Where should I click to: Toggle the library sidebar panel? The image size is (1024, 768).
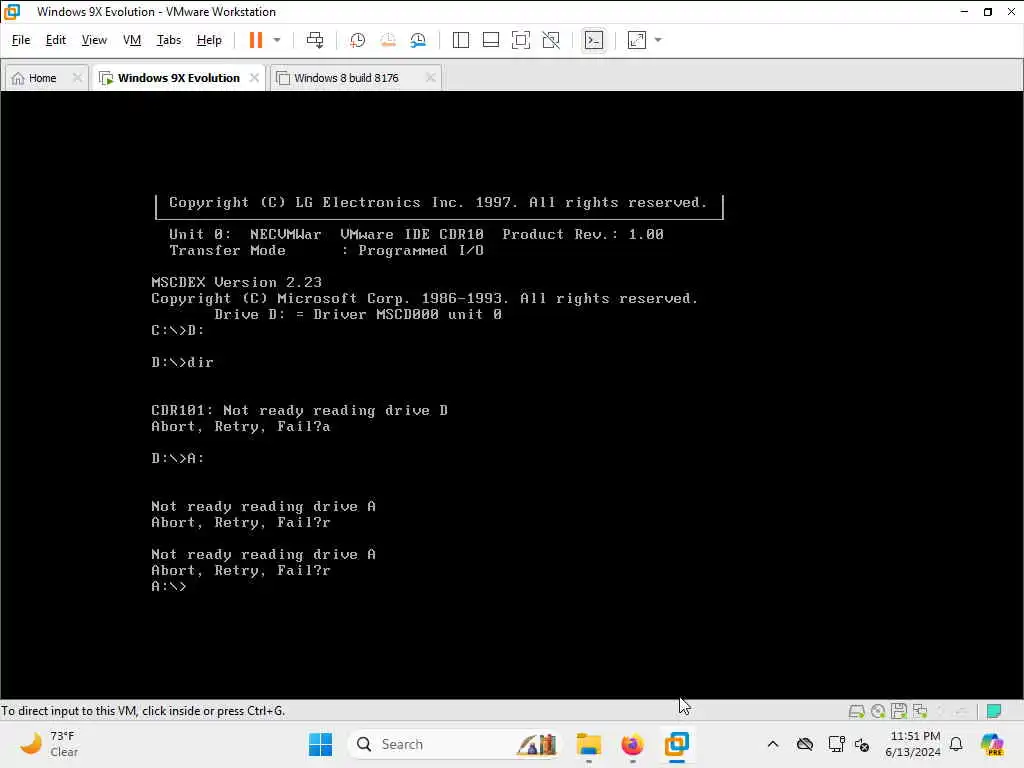coord(460,40)
